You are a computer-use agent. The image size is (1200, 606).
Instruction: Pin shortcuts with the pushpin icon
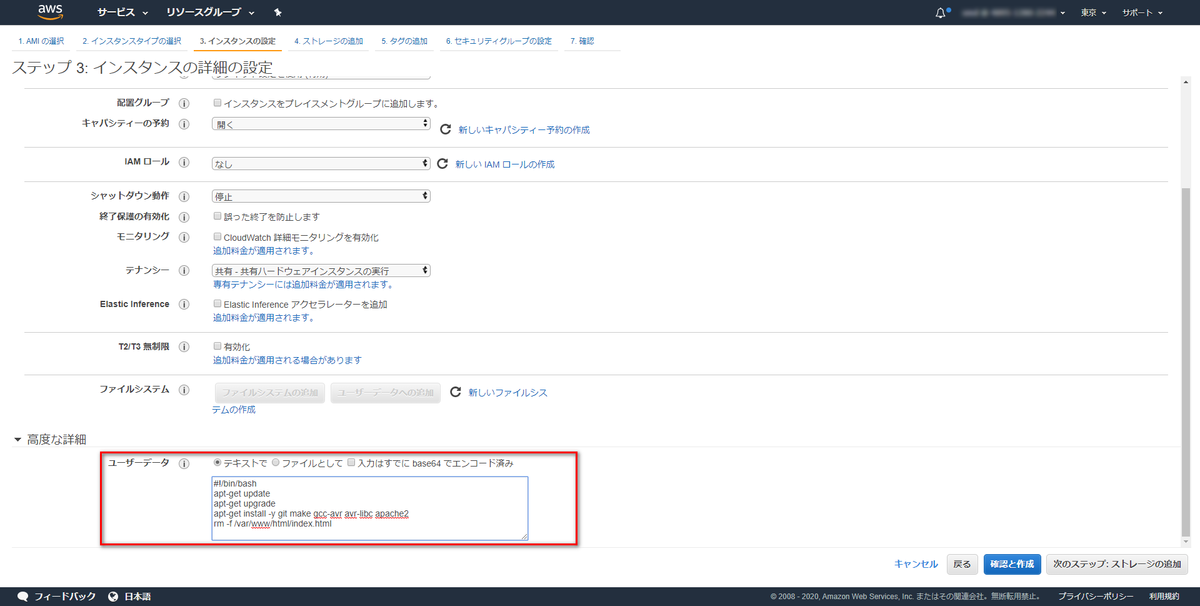click(277, 13)
